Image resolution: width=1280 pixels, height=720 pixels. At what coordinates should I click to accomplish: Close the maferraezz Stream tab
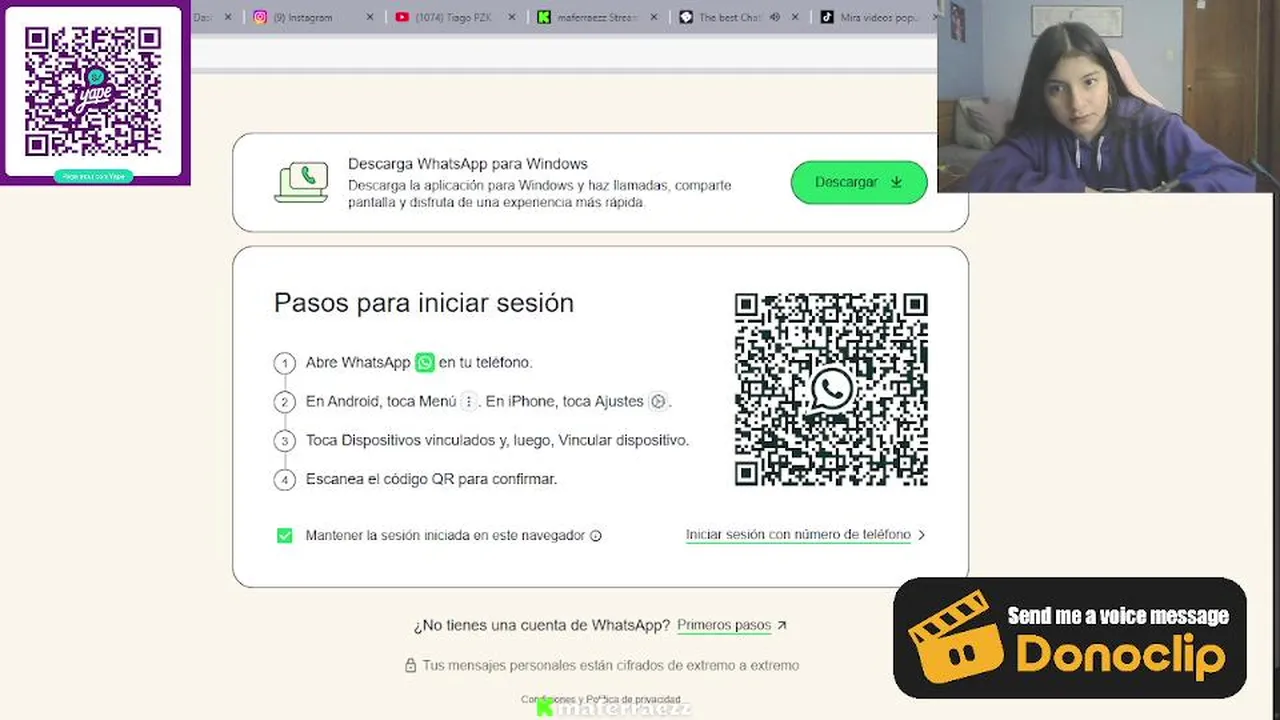click(x=654, y=17)
